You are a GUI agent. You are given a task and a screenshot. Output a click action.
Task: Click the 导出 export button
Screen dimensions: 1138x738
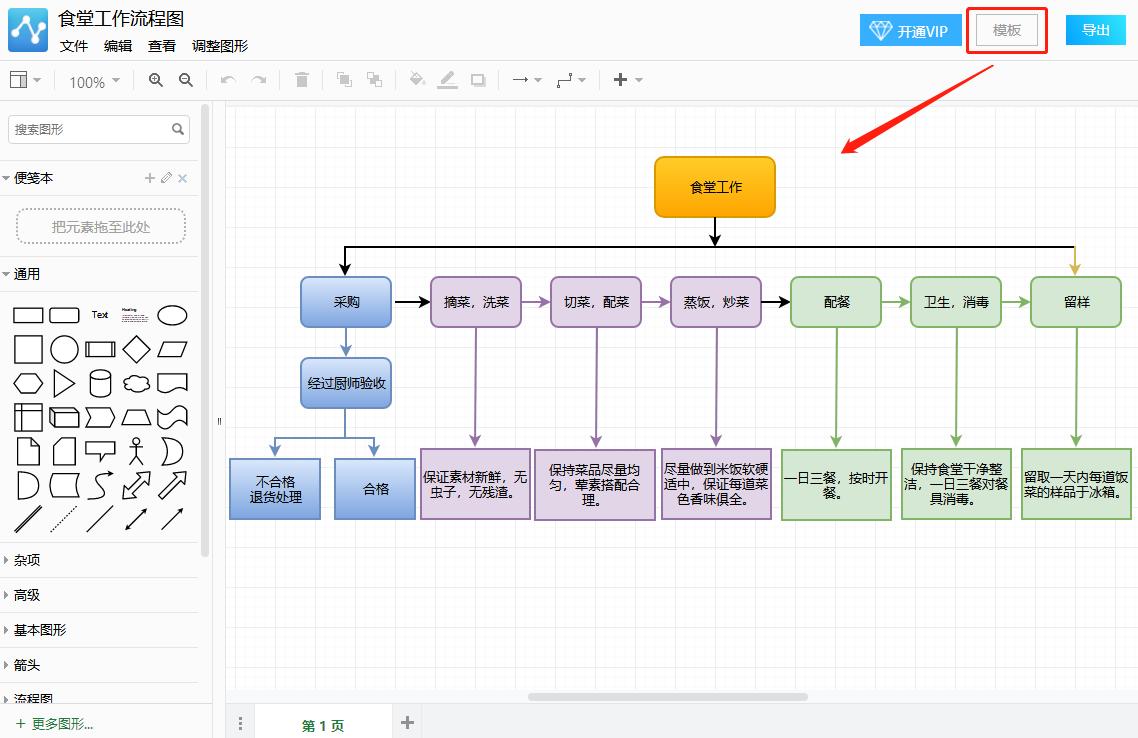(1095, 30)
